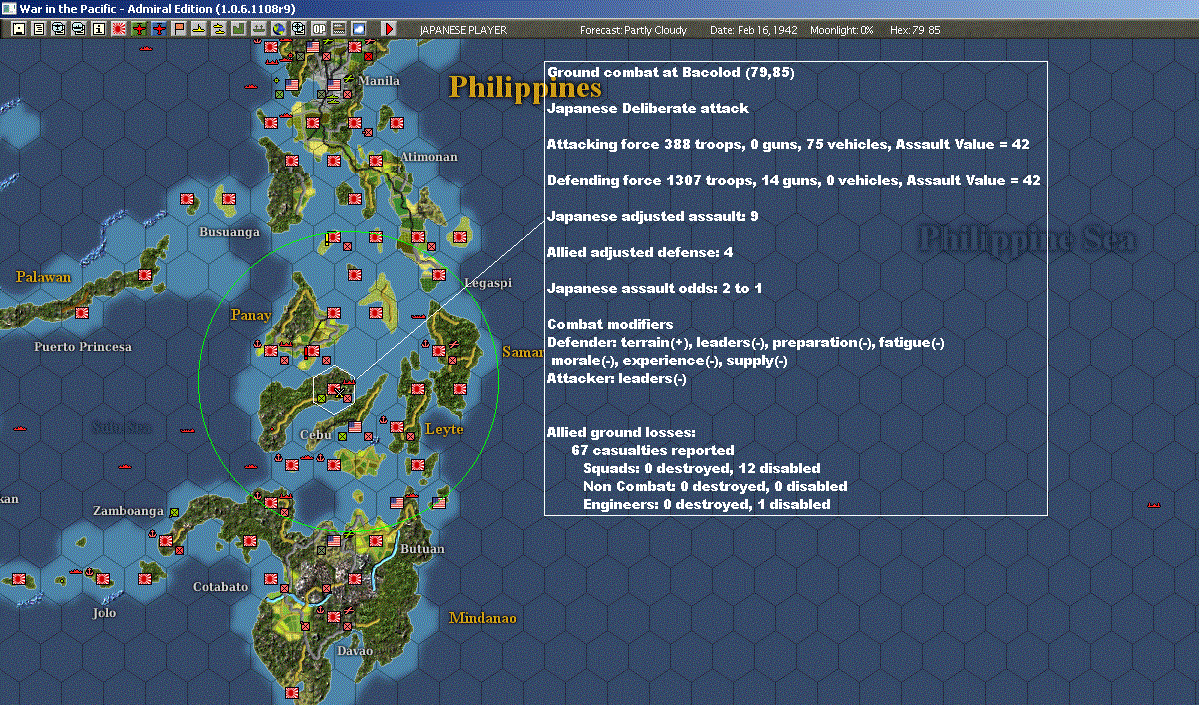Open the green land chart toolbar icon
Image resolution: width=1199 pixels, height=705 pixels.
click(238, 29)
